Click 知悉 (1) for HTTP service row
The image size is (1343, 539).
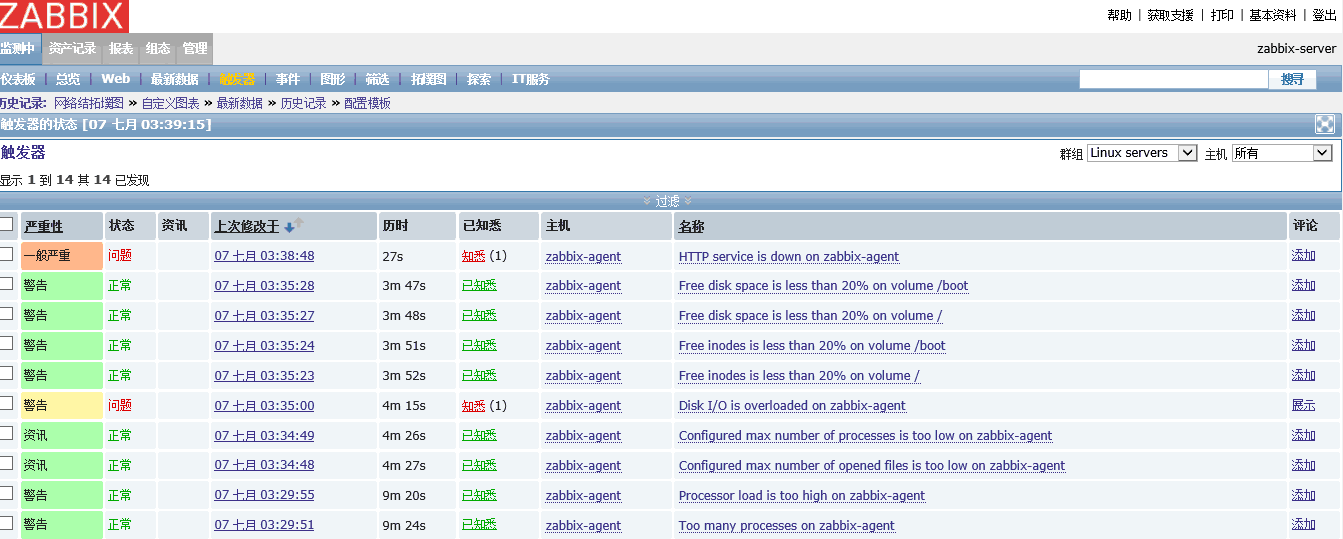pyautogui.click(x=484, y=256)
